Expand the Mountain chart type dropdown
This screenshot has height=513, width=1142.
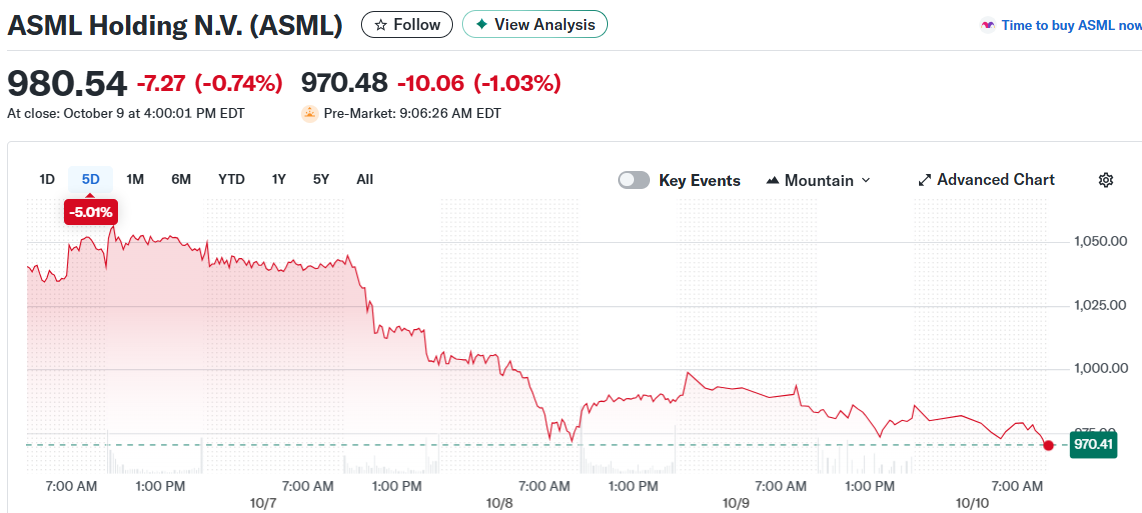(x=866, y=181)
